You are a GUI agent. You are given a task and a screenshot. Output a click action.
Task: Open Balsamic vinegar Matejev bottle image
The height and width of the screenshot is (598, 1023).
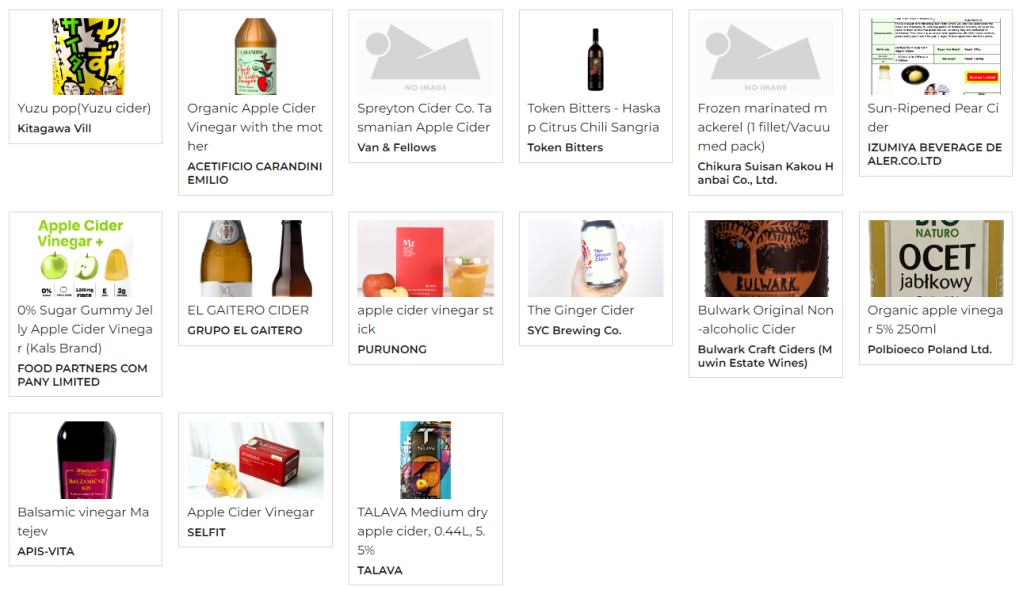pos(87,460)
